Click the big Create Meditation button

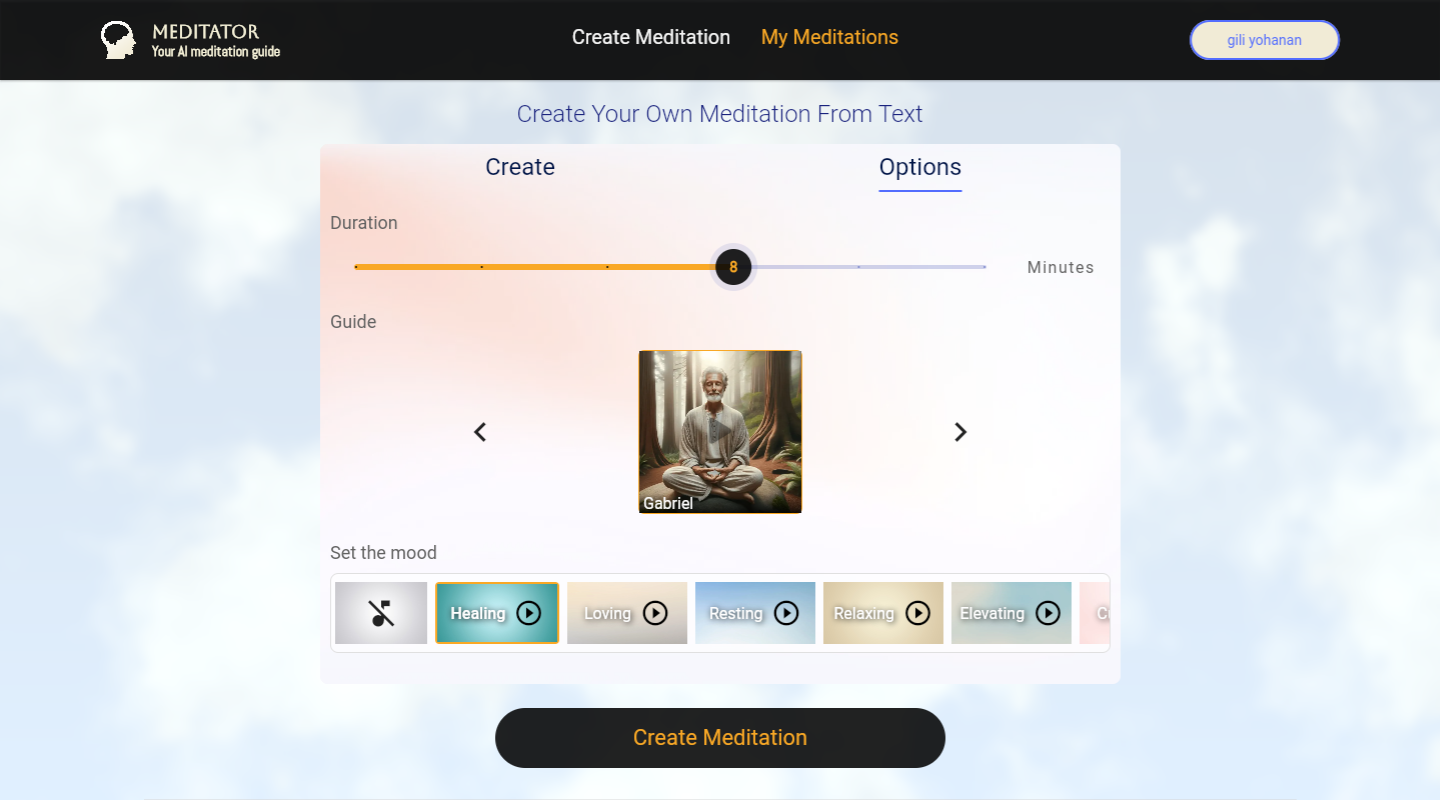click(720, 738)
